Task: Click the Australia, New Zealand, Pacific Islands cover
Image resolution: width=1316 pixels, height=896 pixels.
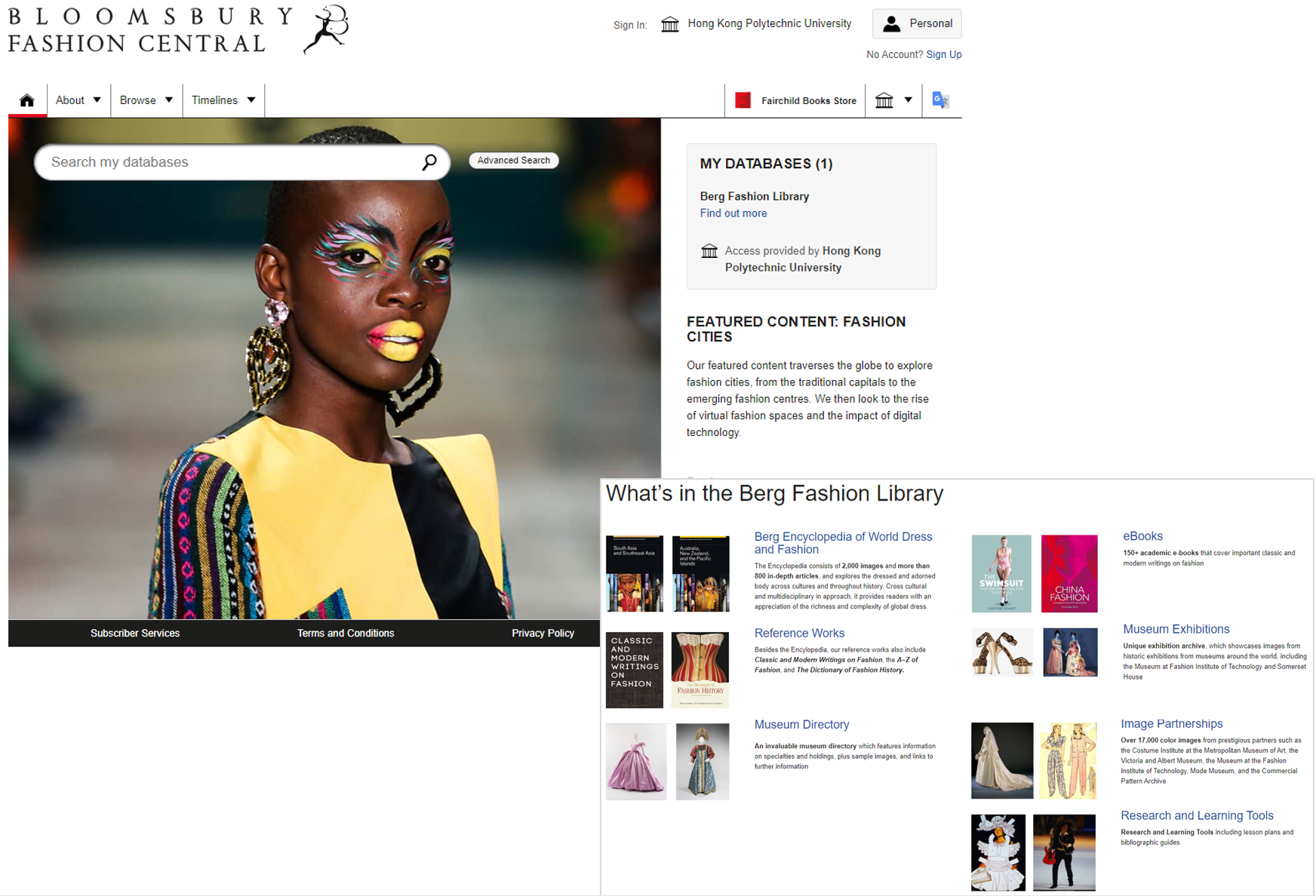Action: (701, 573)
